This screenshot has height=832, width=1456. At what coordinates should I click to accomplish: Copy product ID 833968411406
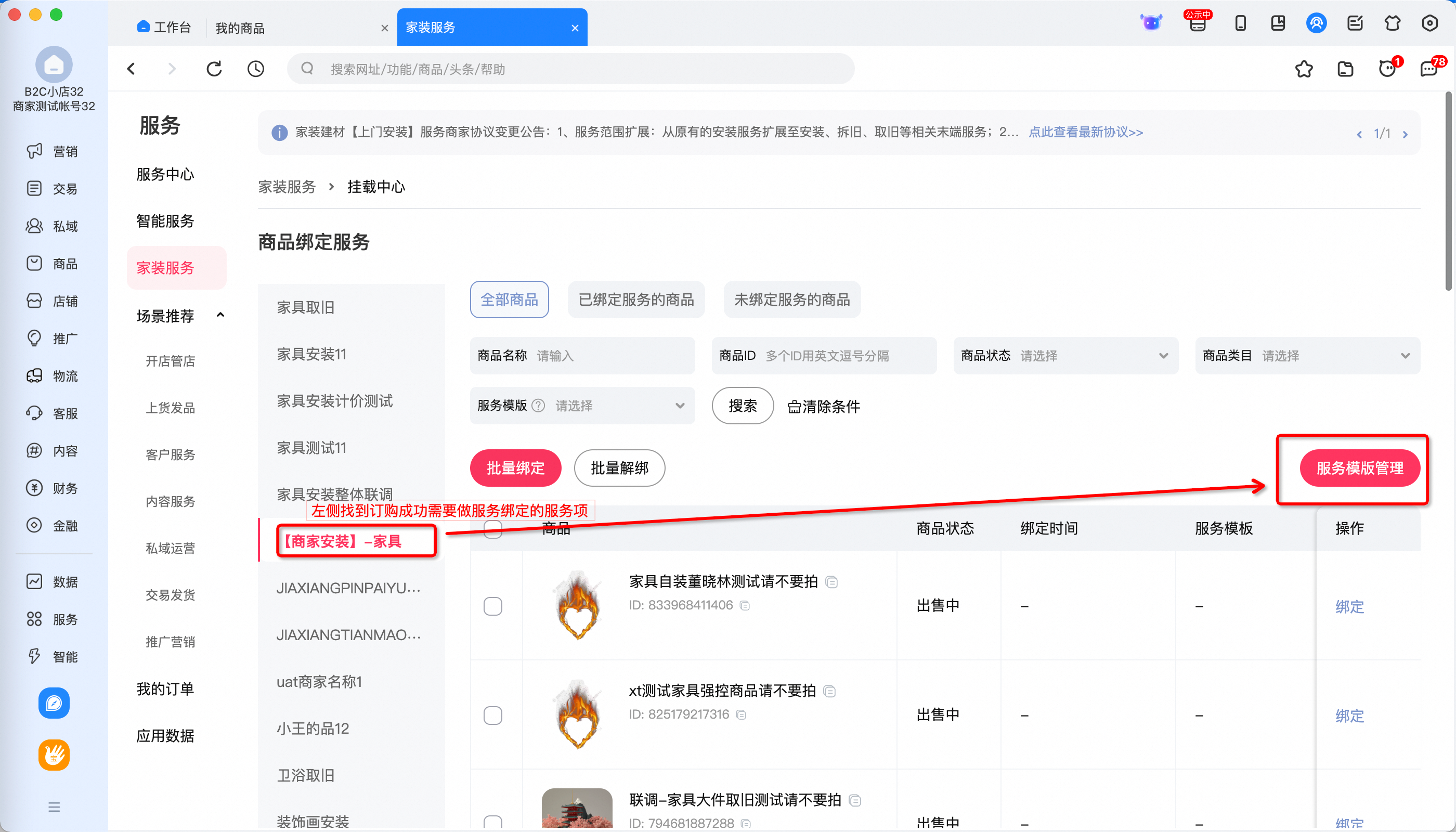coord(745,605)
